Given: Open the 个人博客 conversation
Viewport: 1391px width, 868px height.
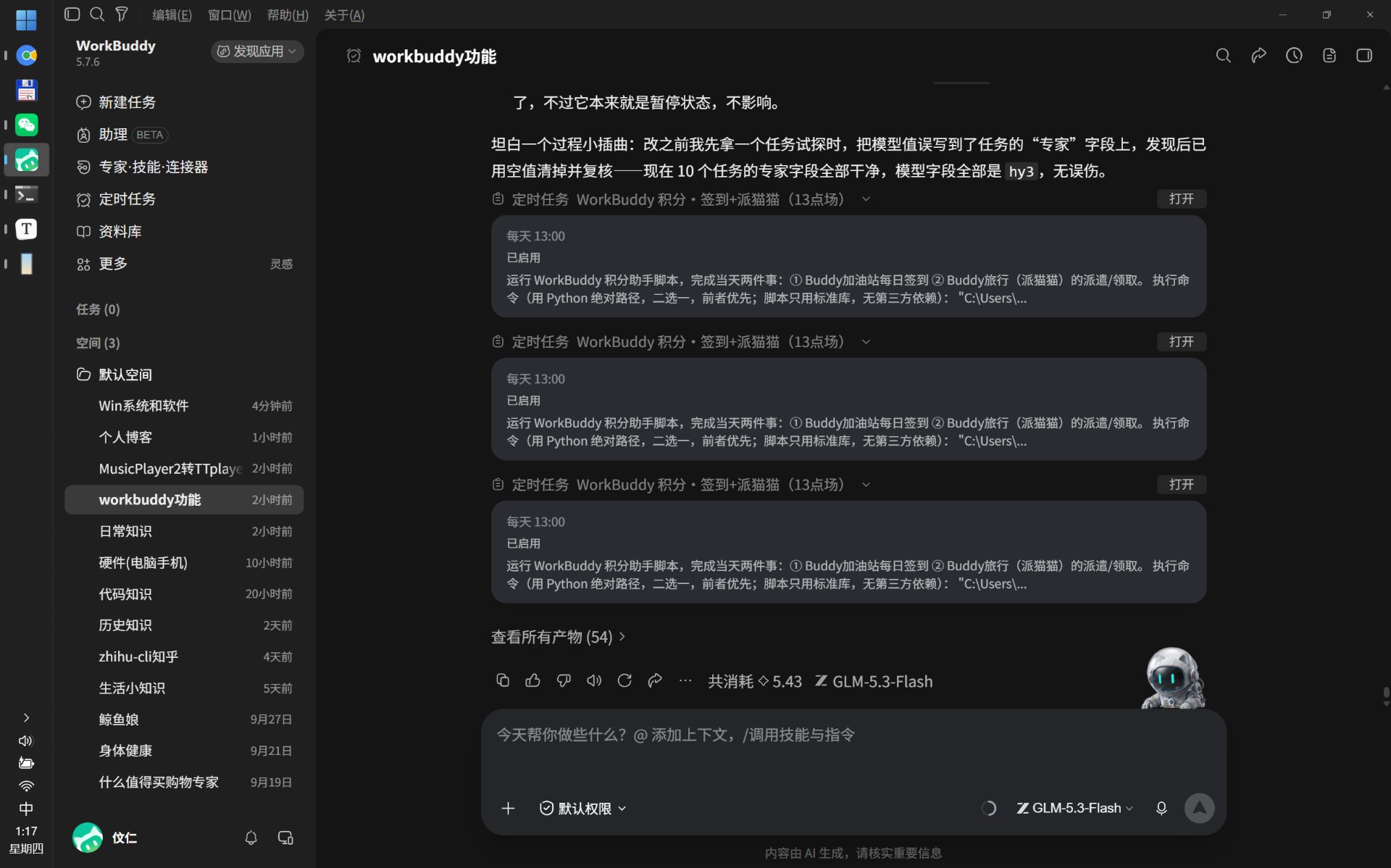Looking at the screenshot, I should [x=184, y=437].
